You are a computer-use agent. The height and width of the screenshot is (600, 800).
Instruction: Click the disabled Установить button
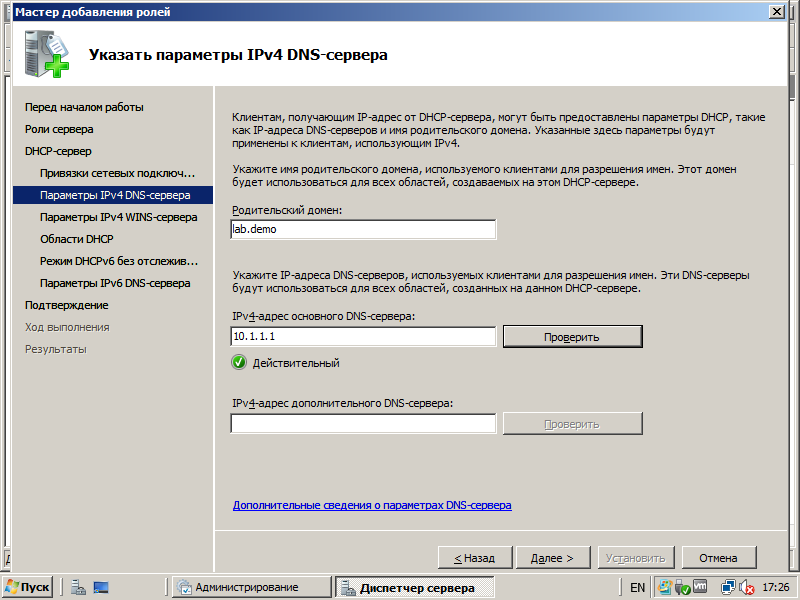click(636, 558)
